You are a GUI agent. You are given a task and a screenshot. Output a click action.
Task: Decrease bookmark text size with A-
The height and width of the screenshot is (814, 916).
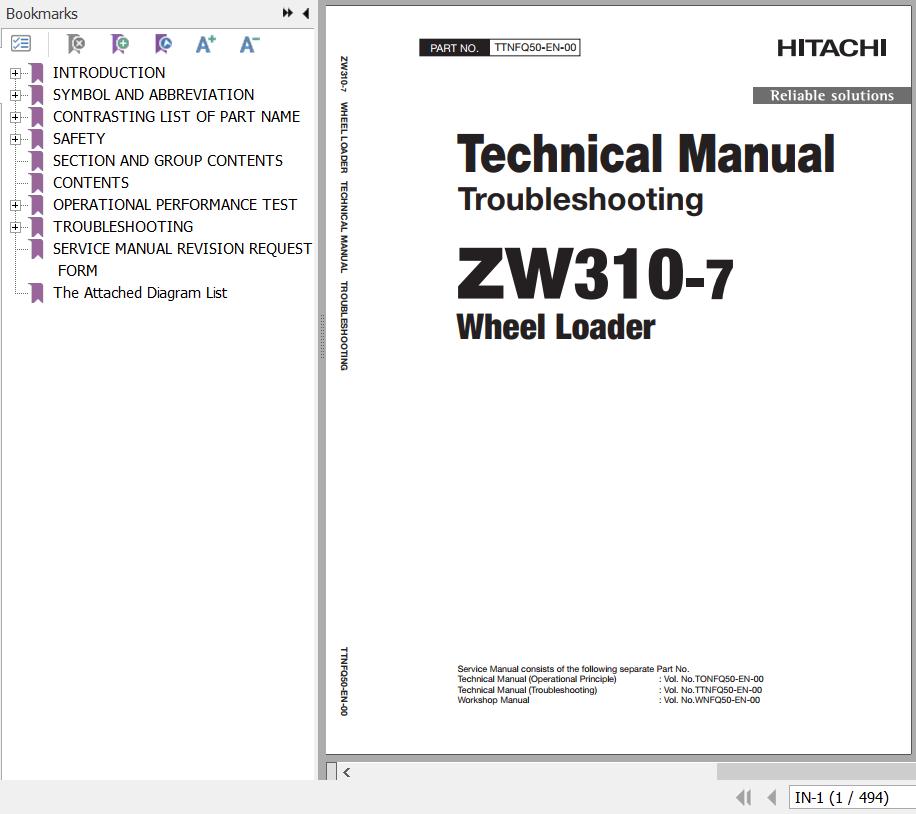tap(249, 44)
